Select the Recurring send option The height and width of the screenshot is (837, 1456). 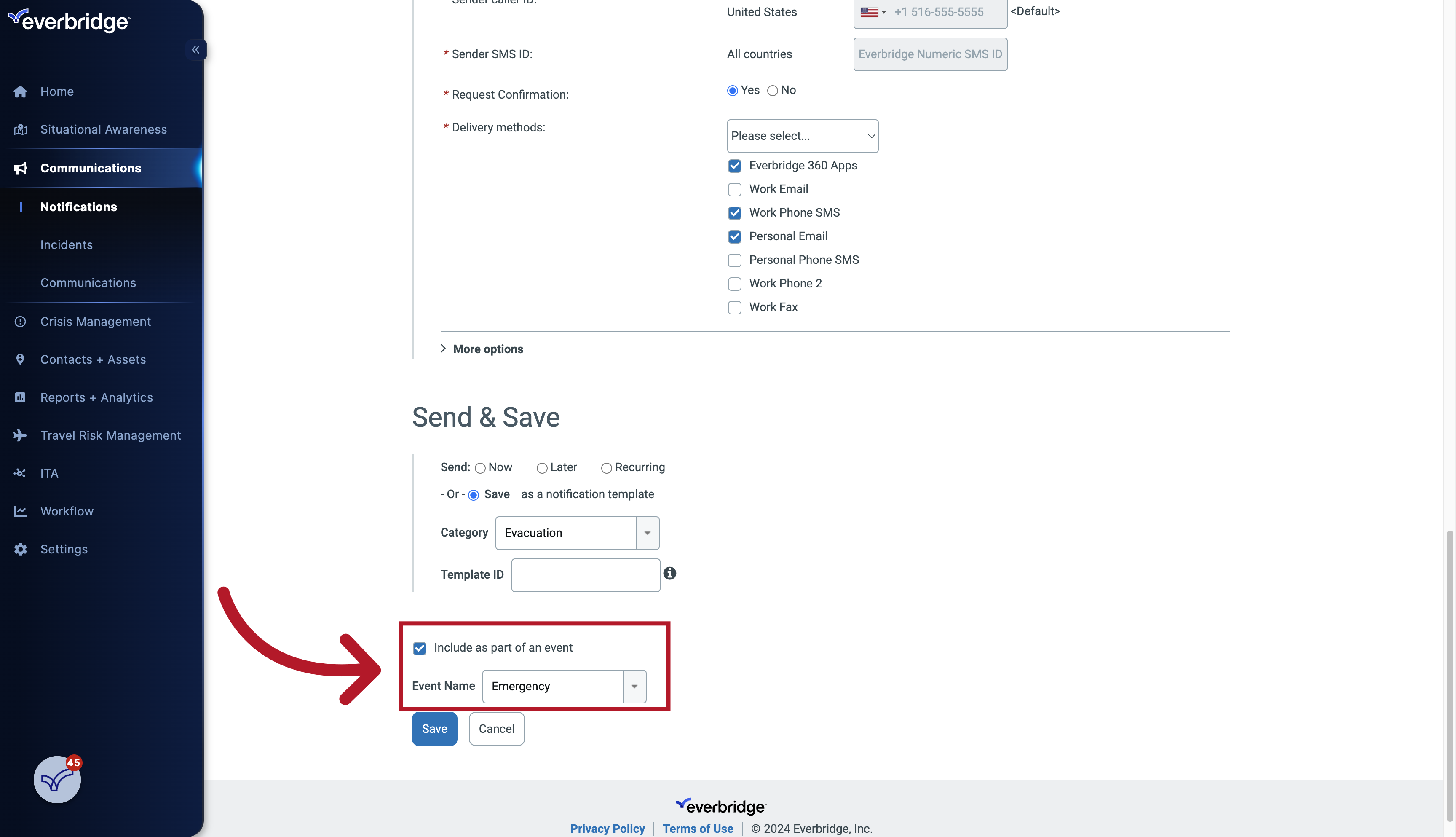tap(606, 468)
